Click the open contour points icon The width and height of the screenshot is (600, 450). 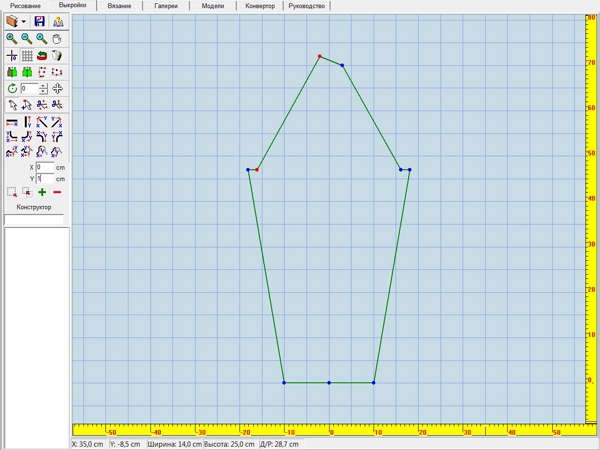tap(42, 72)
